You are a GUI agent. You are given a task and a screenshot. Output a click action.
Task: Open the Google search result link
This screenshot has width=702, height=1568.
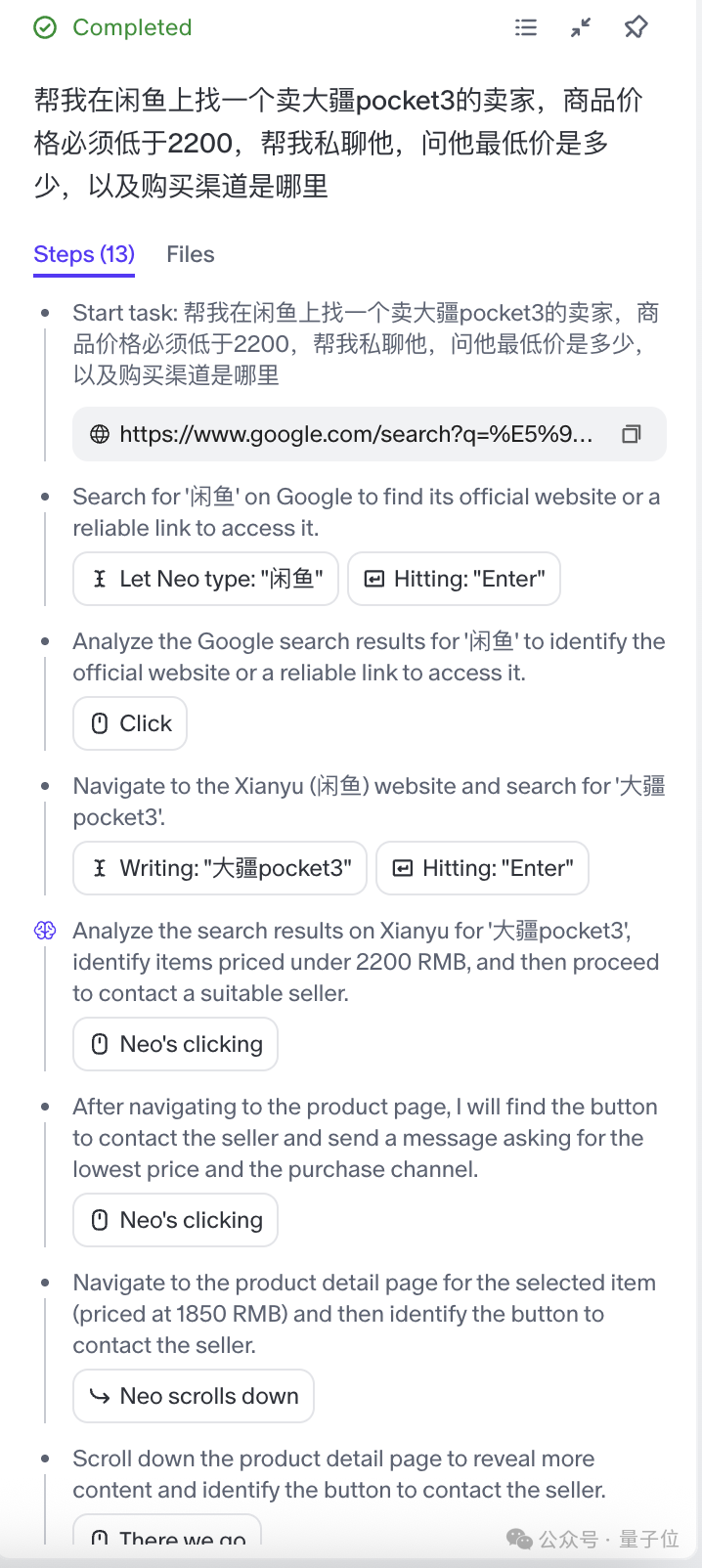point(352,433)
